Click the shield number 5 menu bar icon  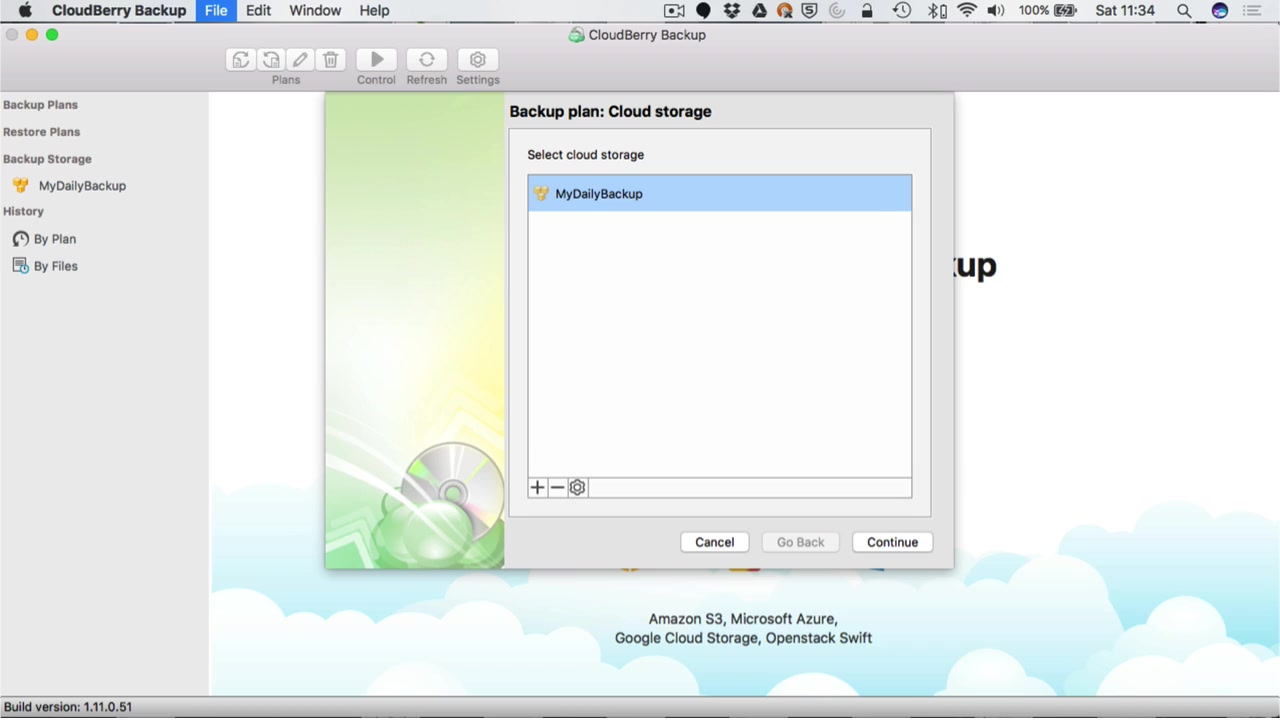coord(810,11)
